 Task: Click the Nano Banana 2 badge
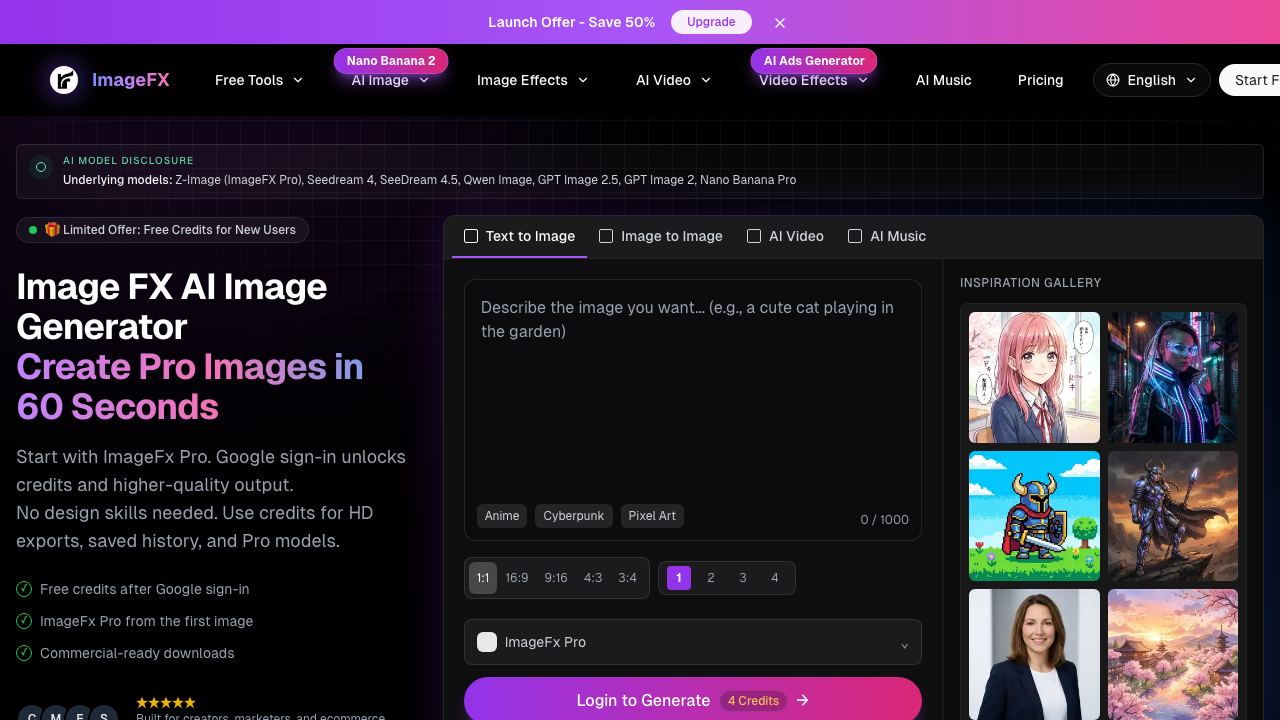click(391, 61)
